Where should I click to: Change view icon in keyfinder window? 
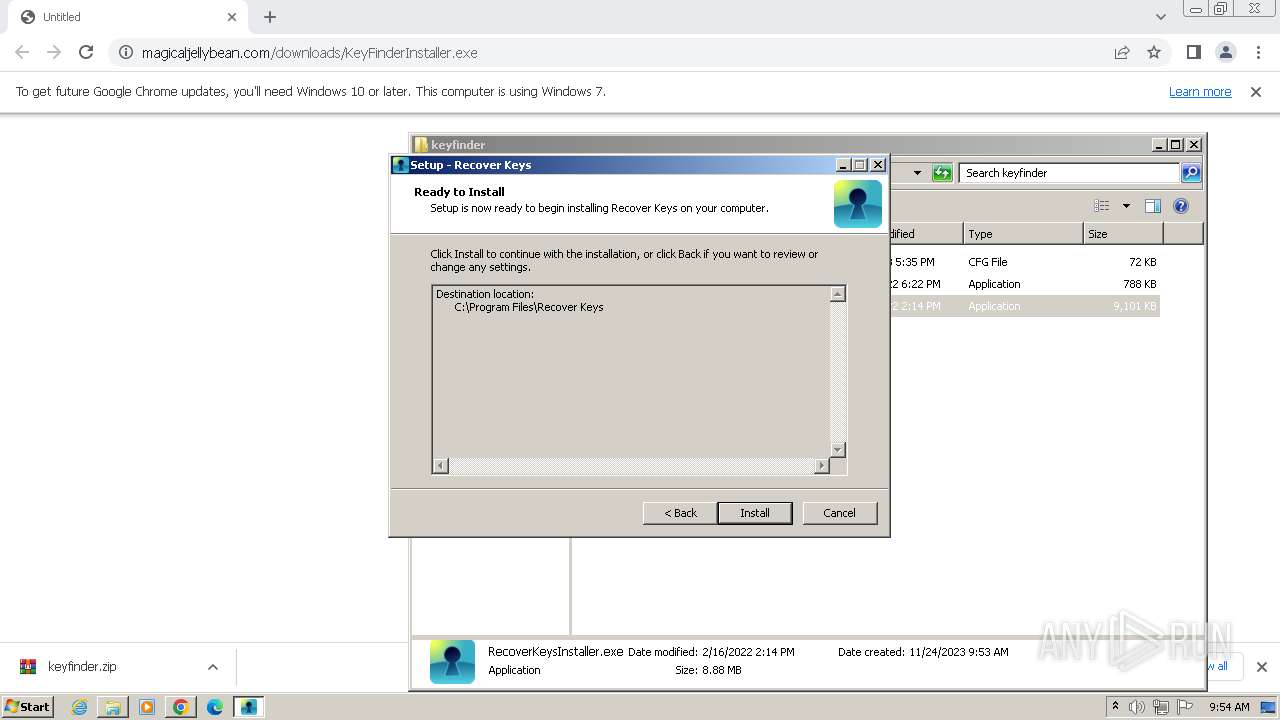click(1102, 206)
